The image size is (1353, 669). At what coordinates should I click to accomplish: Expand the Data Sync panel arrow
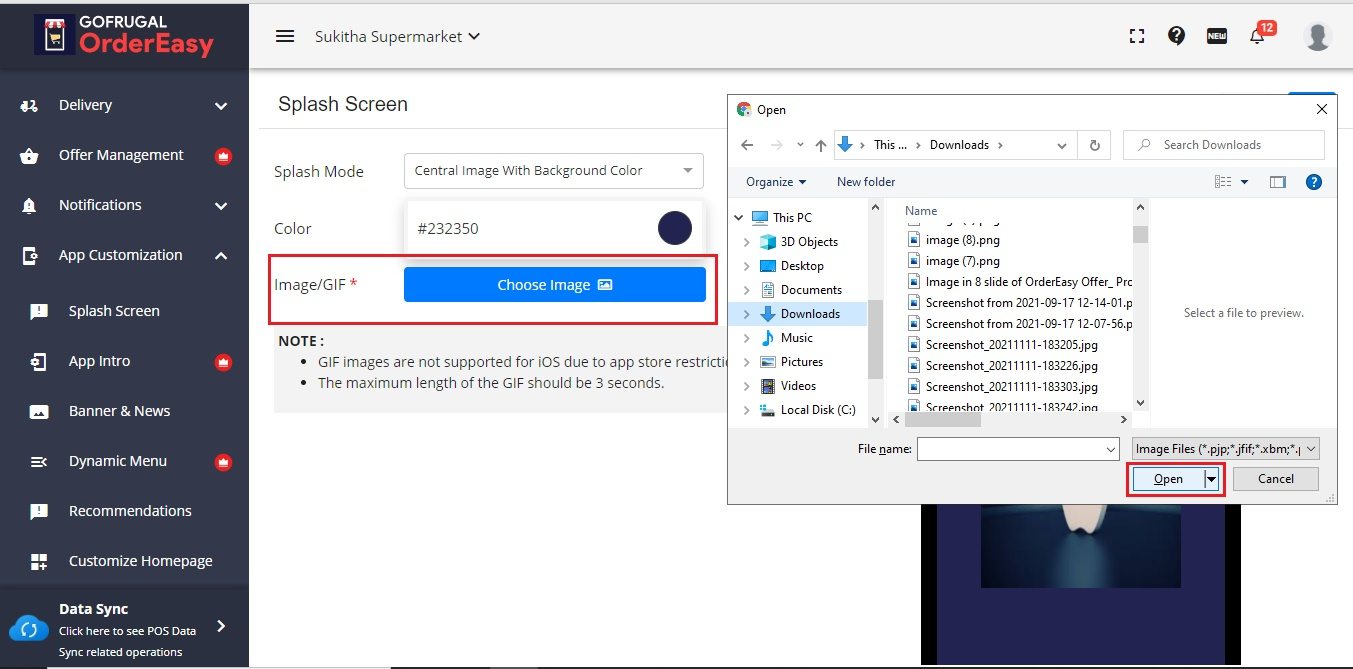(x=222, y=626)
